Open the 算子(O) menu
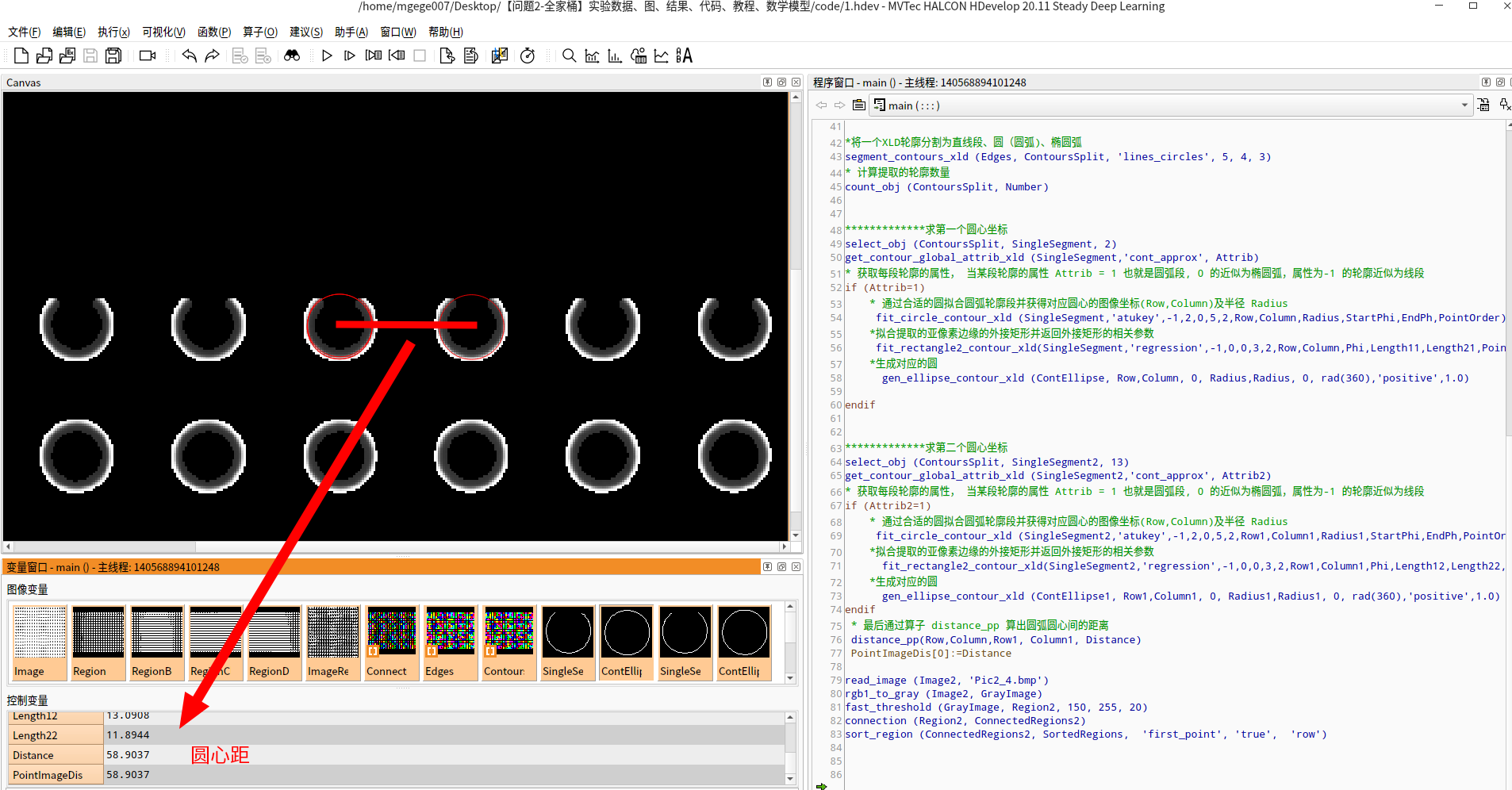Screen dimensions: 1512x790 click(260, 32)
